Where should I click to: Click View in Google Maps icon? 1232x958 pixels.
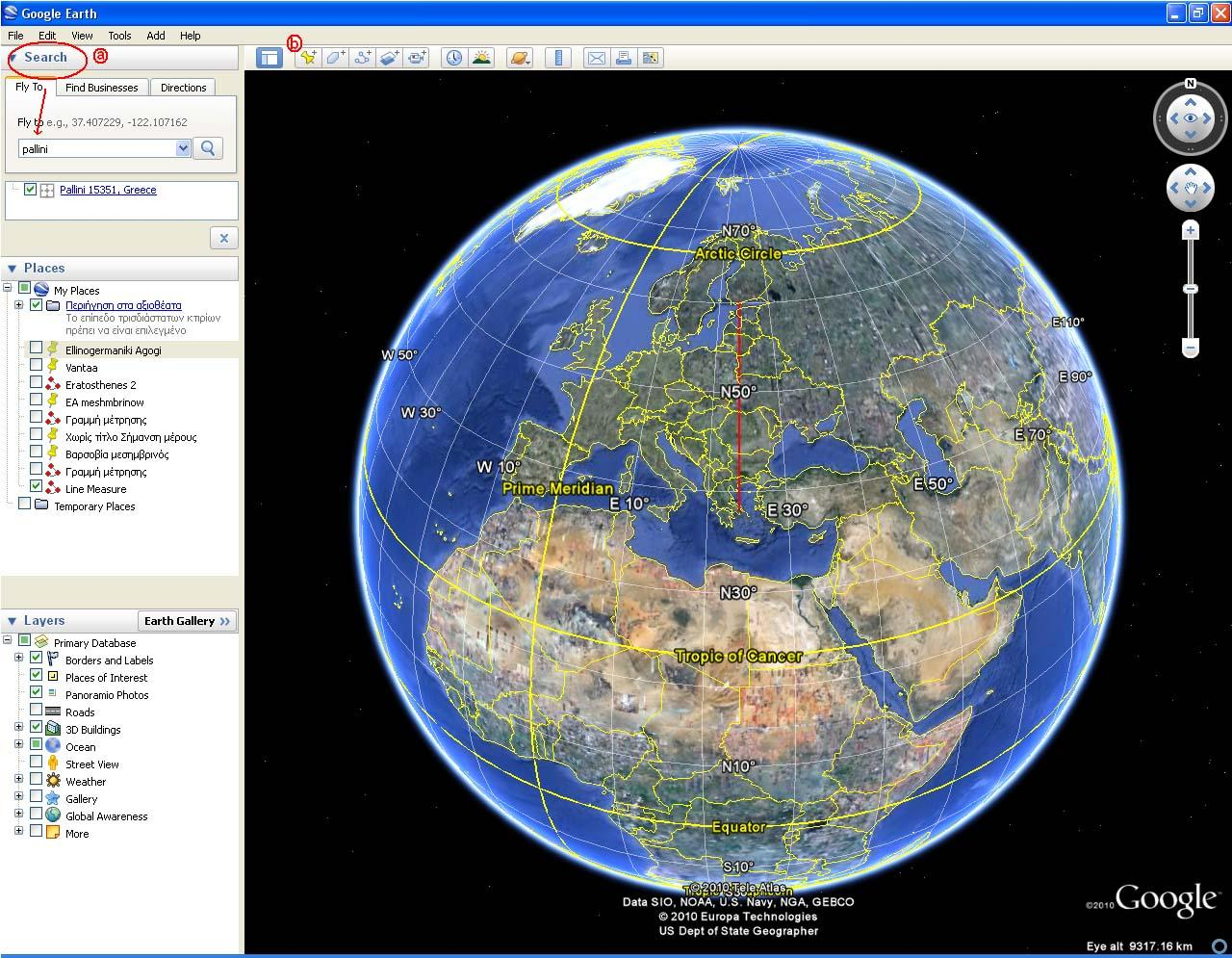click(x=651, y=58)
